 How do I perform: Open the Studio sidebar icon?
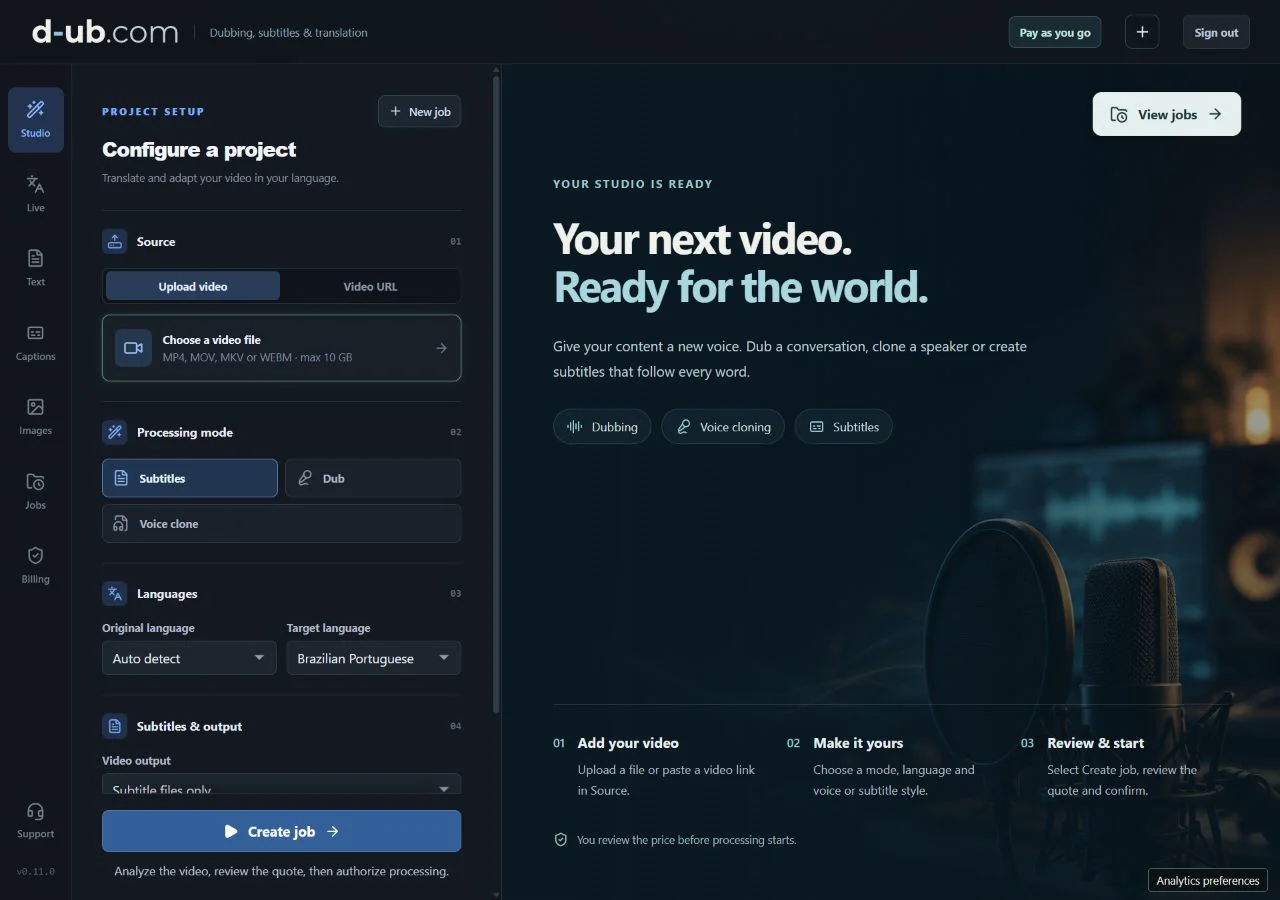[36, 120]
